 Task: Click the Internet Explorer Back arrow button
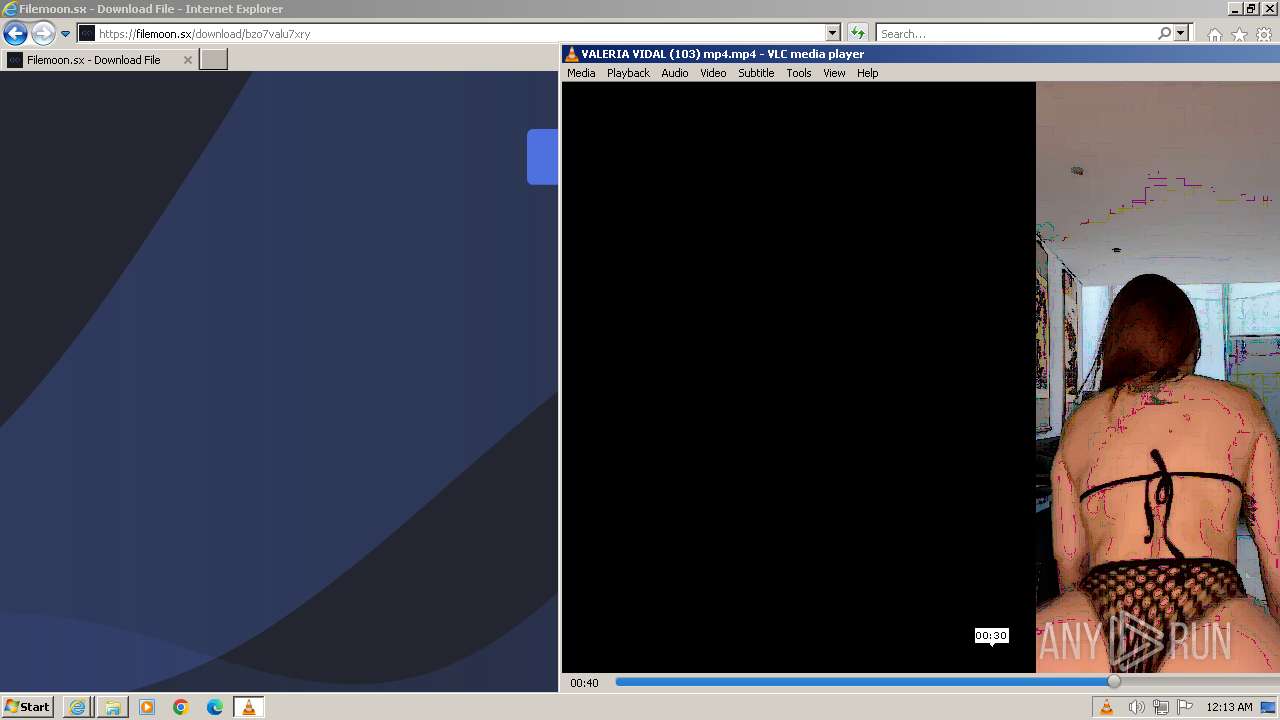coord(15,33)
